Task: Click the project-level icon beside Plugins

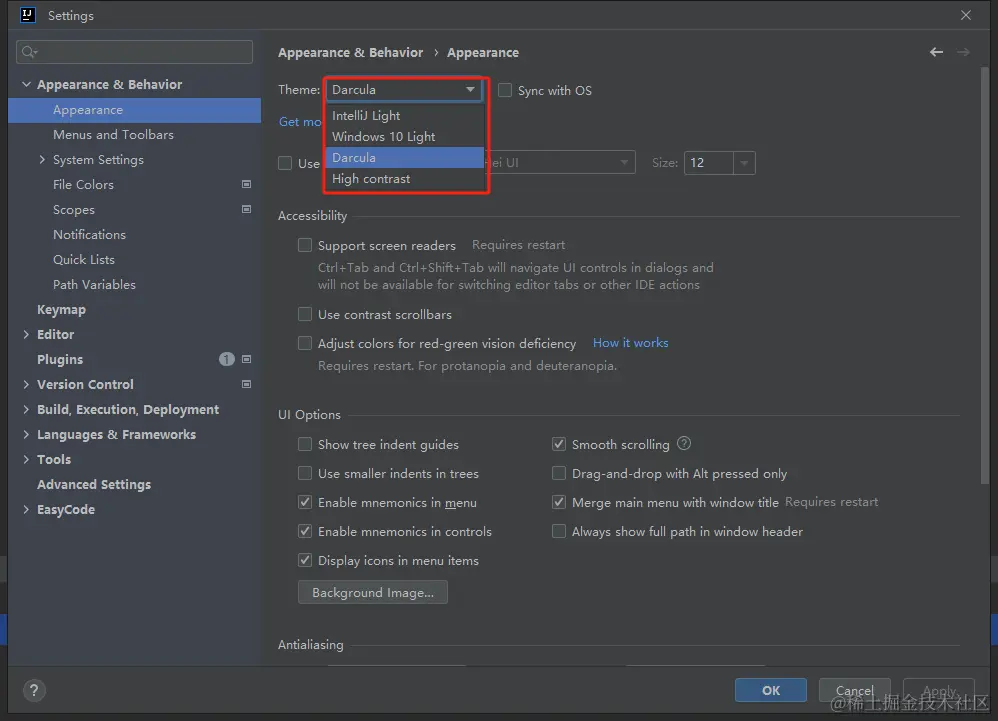Action: [x=246, y=360]
